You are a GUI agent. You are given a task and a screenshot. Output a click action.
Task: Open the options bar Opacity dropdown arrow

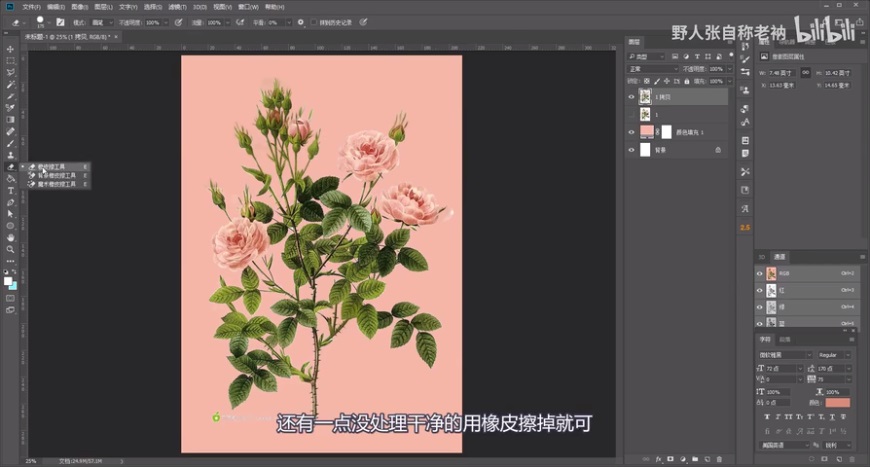coord(165,22)
